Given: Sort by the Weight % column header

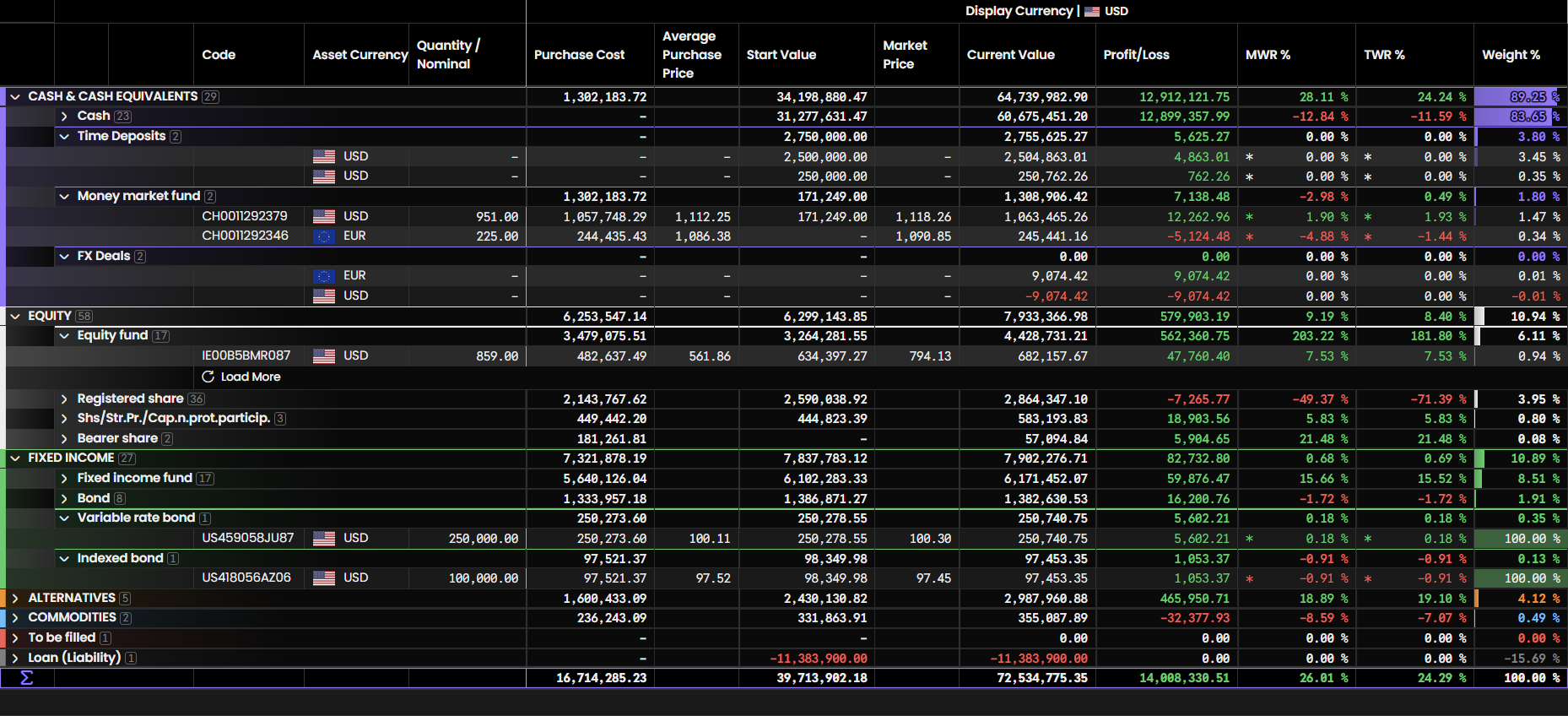Looking at the screenshot, I should coord(1511,55).
